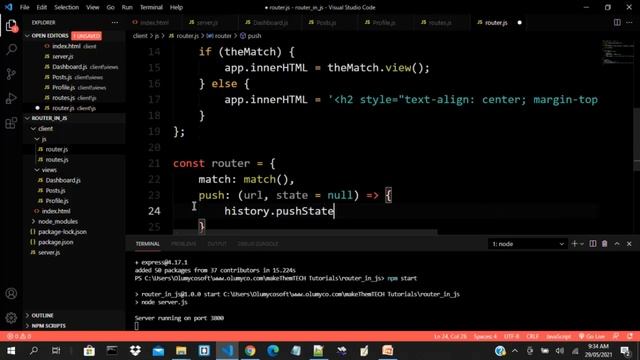Screen dimensions: 640x360
Task: Select the Terminal panel tab
Action: pos(148,244)
